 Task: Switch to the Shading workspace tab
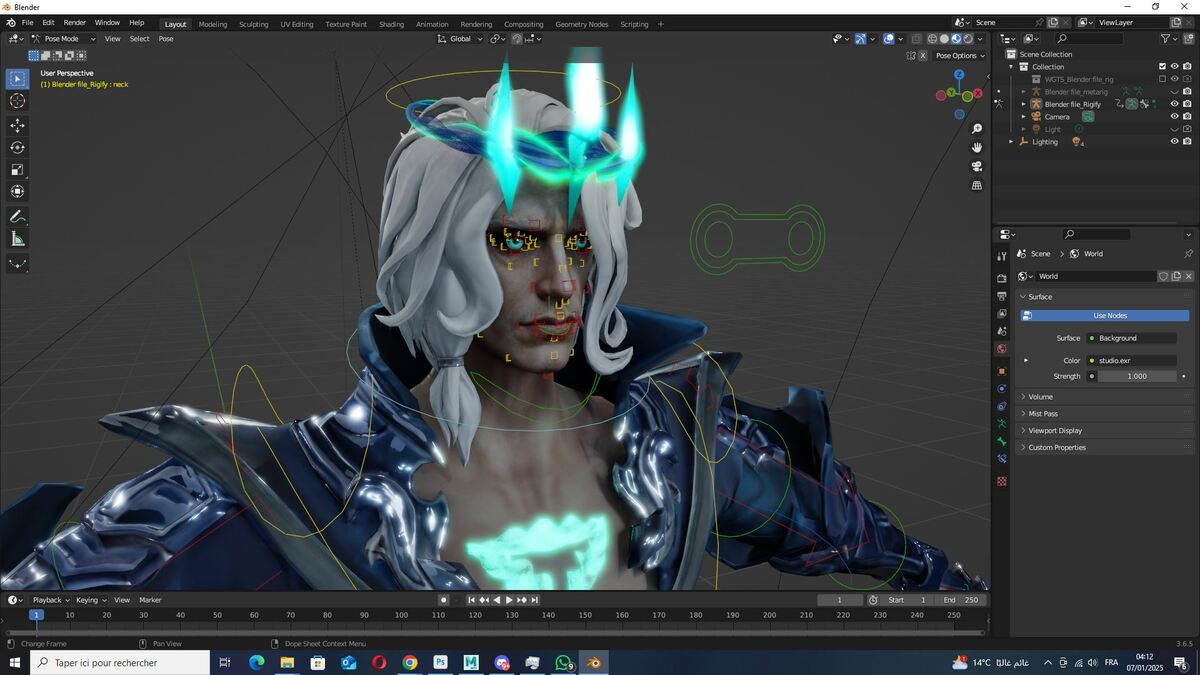(x=391, y=24)
